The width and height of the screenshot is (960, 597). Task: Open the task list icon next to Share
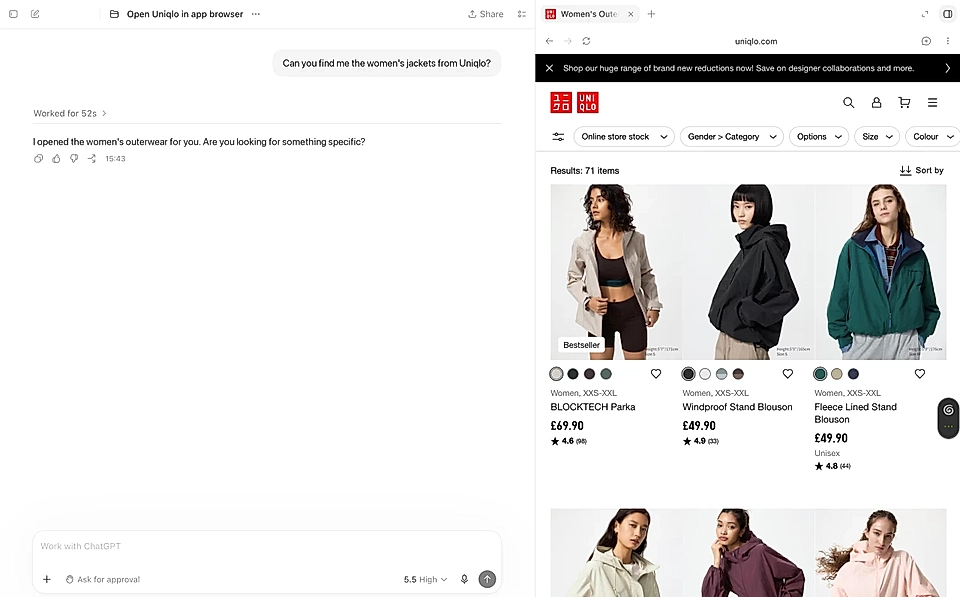pos(522,14)
